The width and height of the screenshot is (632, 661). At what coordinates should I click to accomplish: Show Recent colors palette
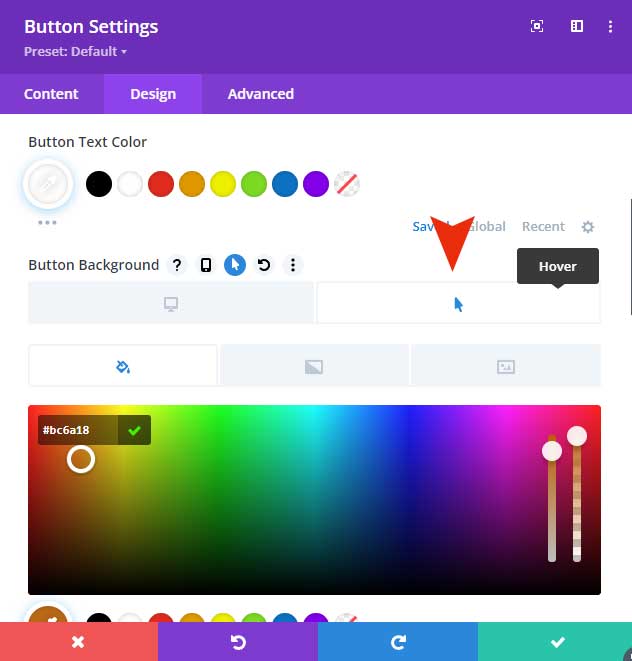543,226
